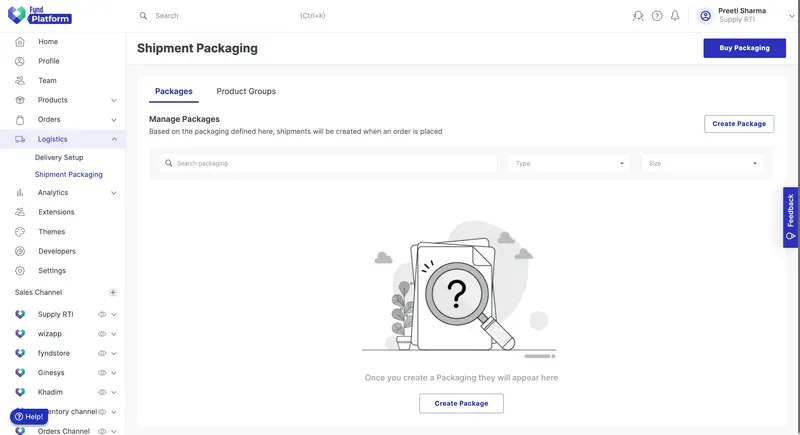Open the support headset icon

point(638,16)
